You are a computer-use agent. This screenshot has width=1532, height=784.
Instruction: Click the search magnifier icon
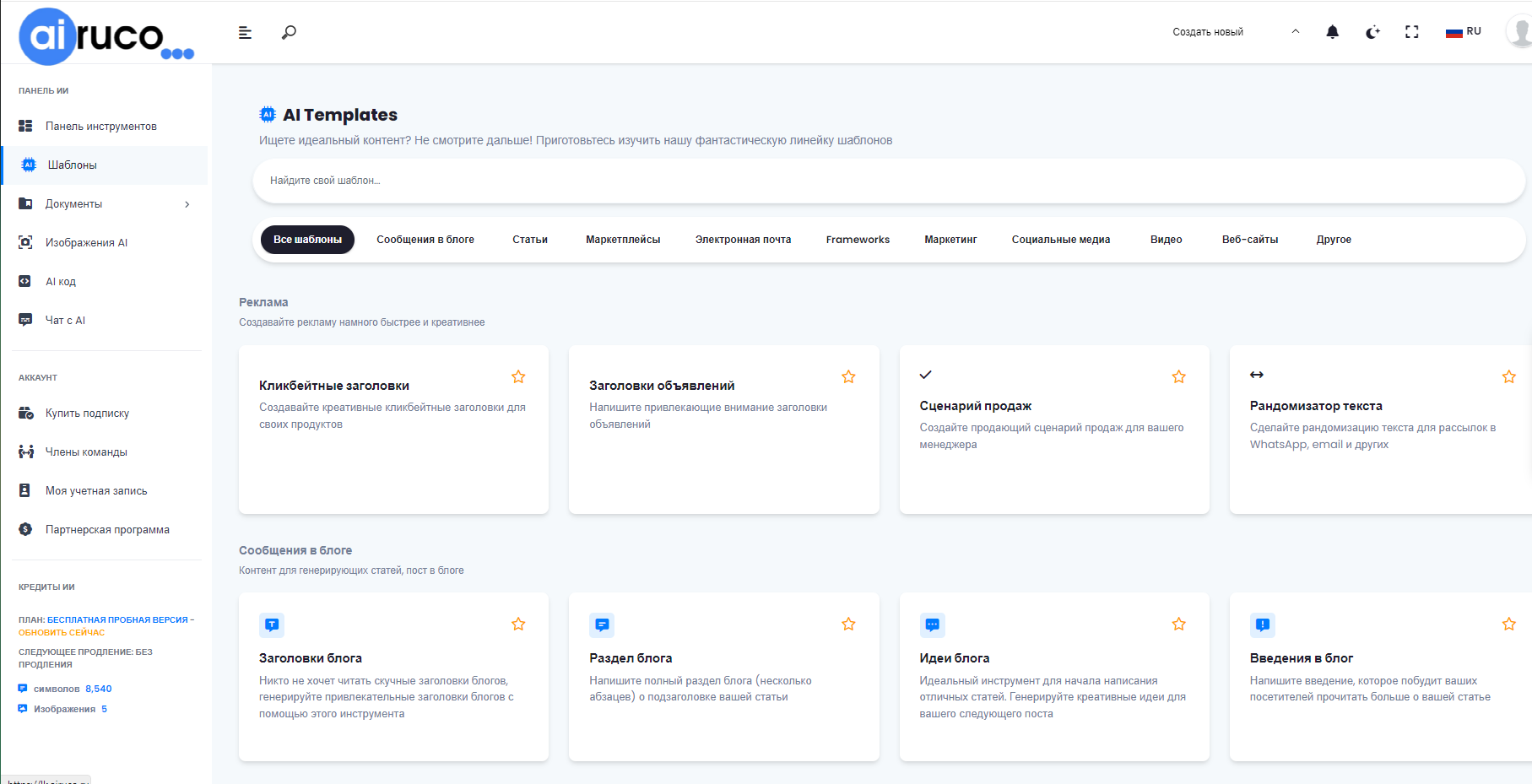(289, 31)
